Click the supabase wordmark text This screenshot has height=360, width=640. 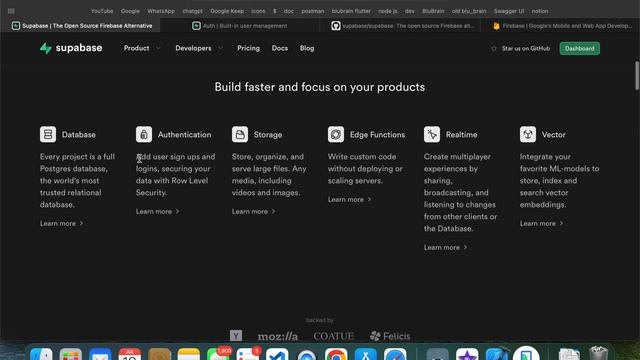pyautogui.click(x=79, y=48)
